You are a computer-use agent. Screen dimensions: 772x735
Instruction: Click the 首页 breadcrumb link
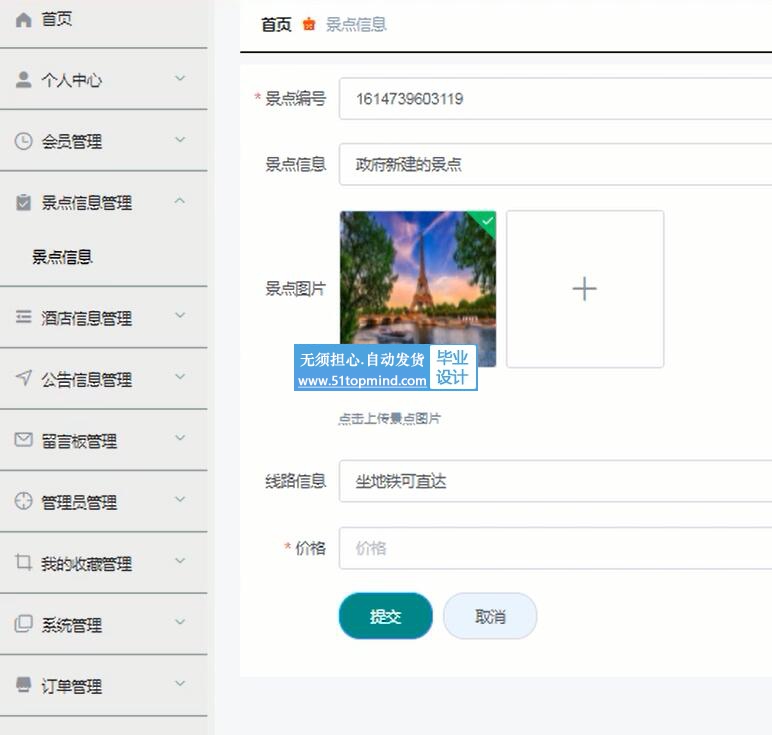[276, 24]
